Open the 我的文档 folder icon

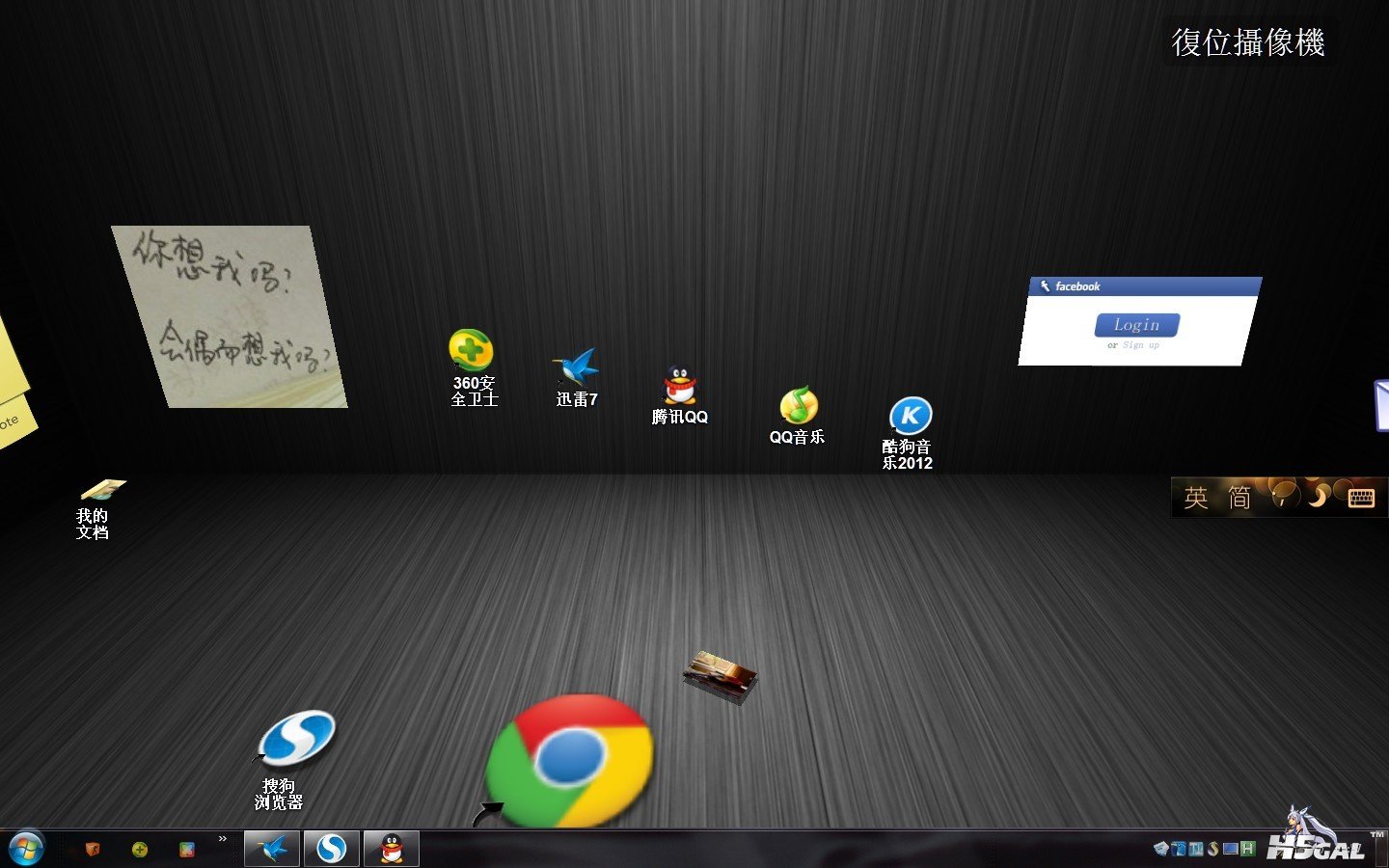pos(97,509)
